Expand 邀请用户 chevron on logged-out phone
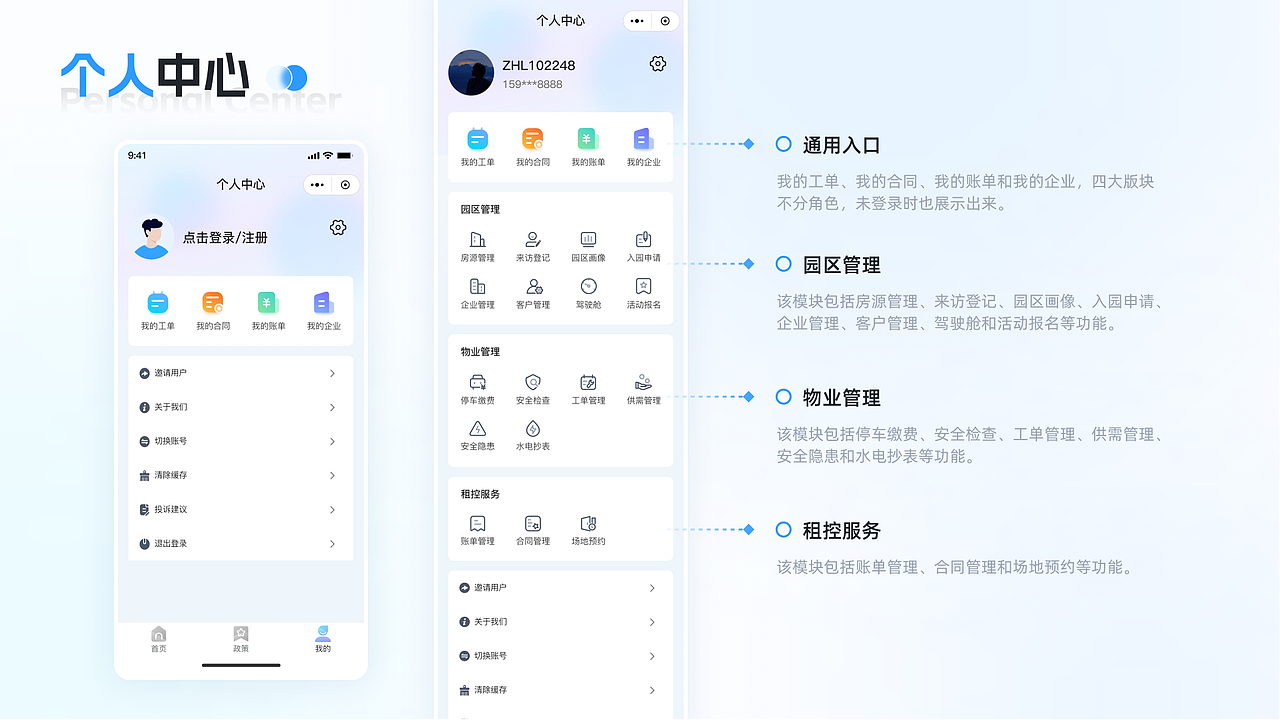This screenshot has height=720, width=1280. click(x=332, y=373)
